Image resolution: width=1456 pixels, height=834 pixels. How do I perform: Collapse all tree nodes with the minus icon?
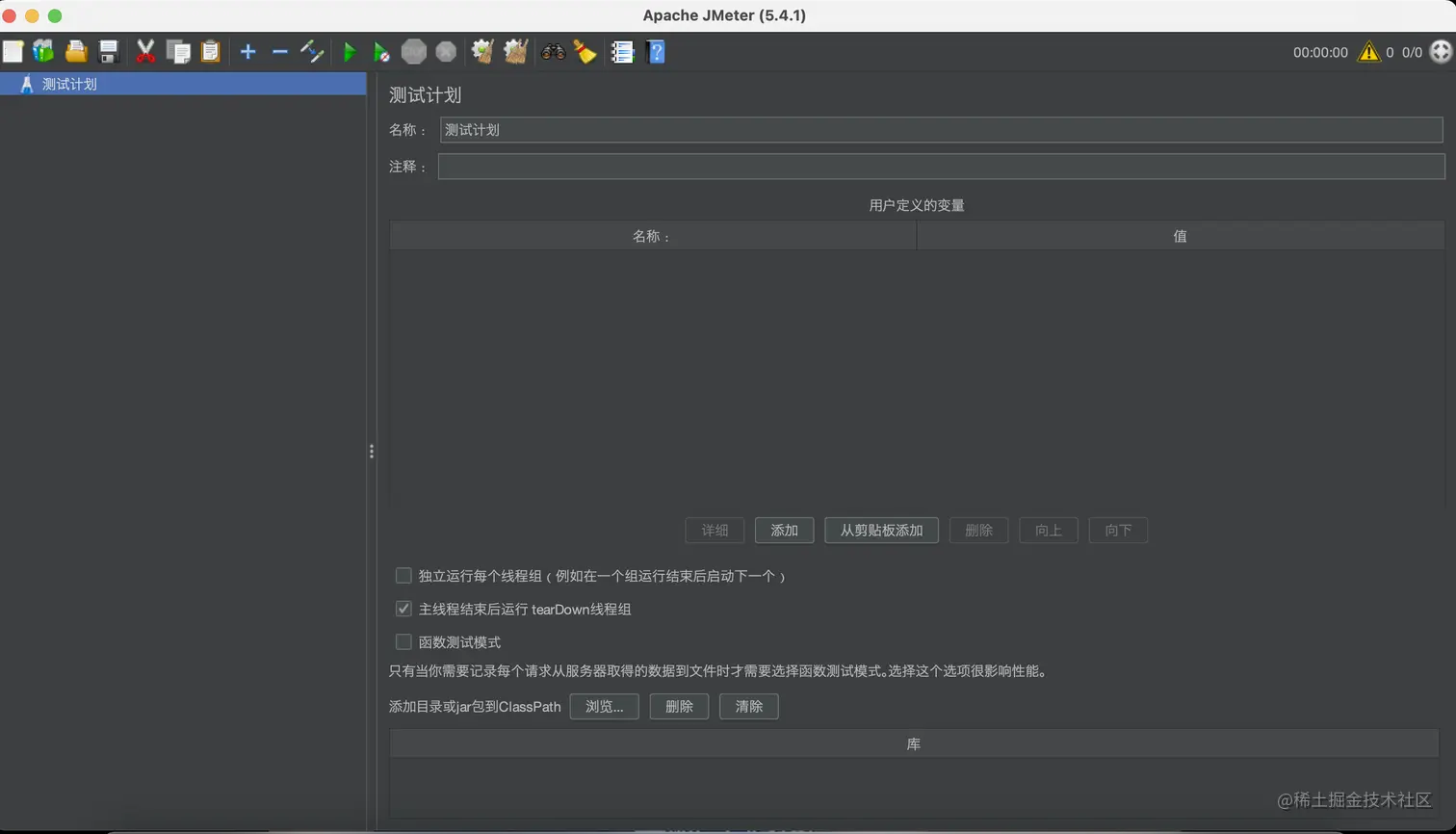point(280,51)
